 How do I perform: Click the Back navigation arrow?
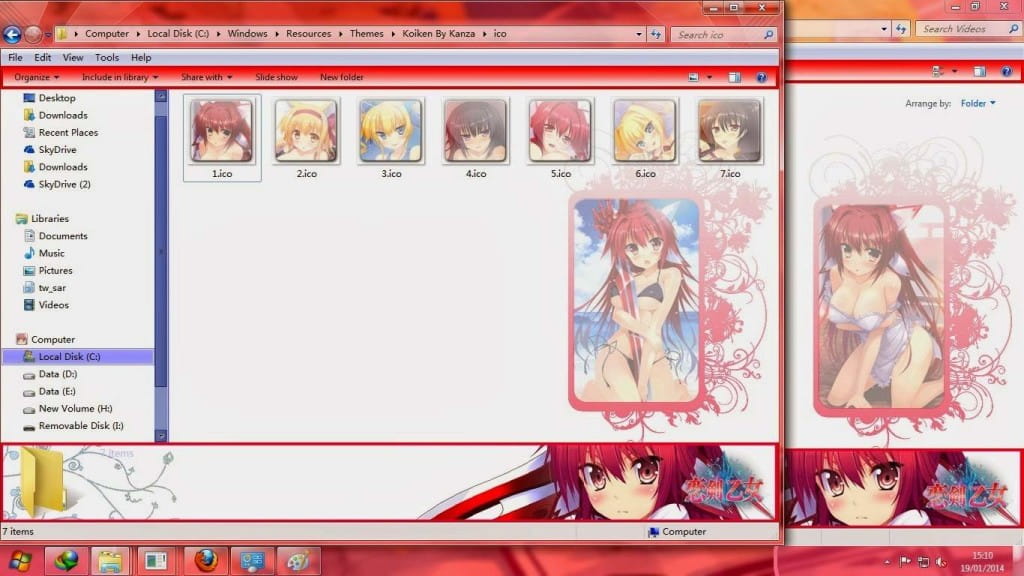pos(12,34)
